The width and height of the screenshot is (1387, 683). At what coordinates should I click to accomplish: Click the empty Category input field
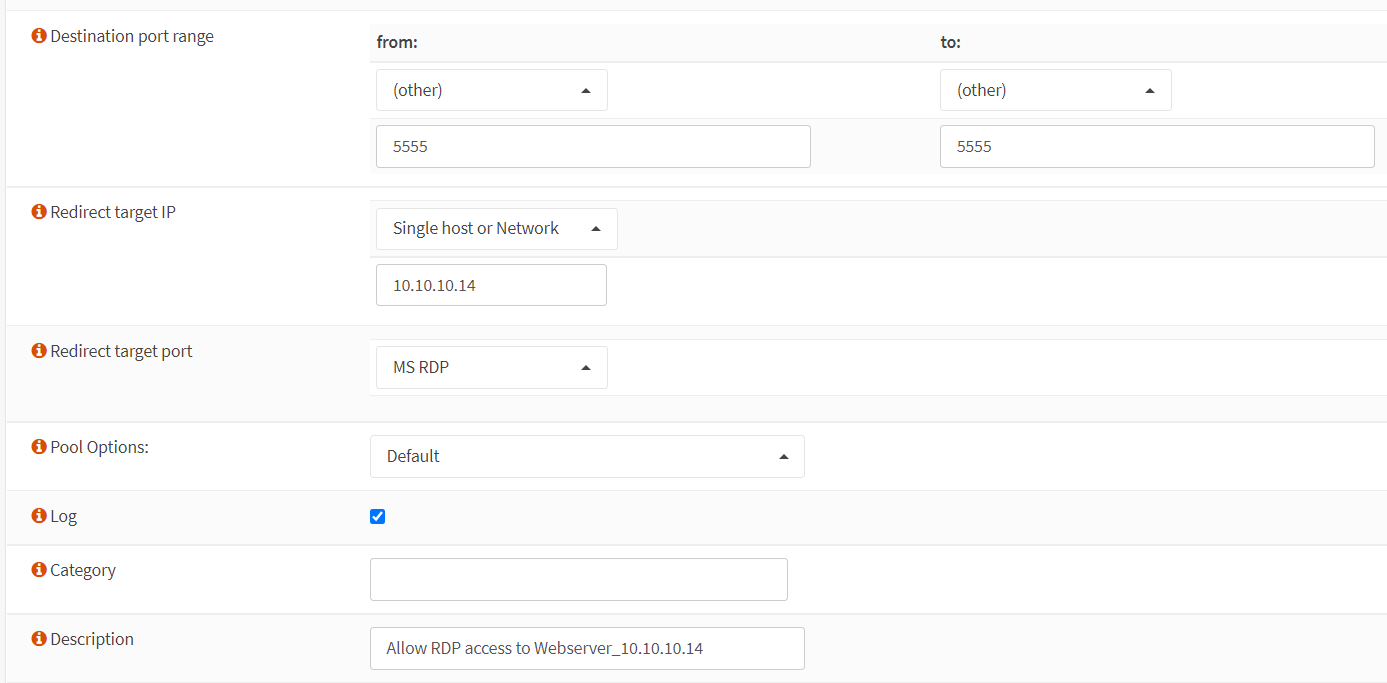pos(579,579)
